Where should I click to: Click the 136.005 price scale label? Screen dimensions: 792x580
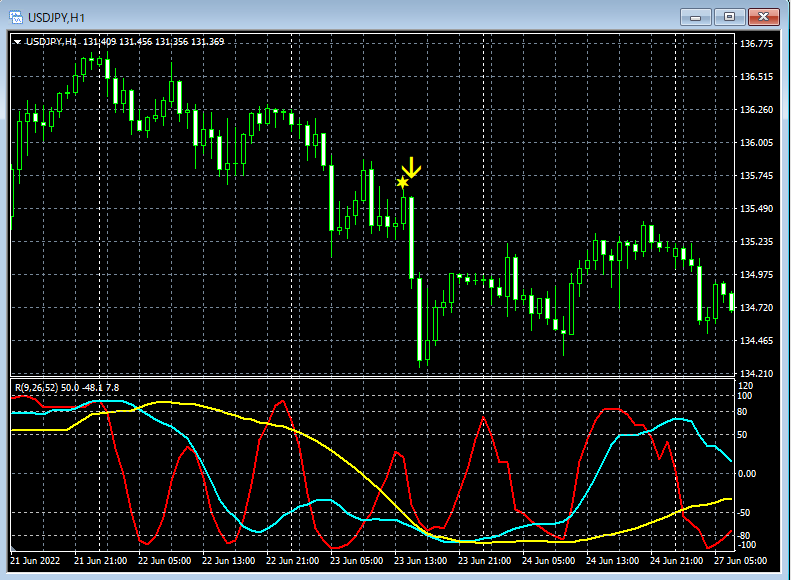(756, 142)
